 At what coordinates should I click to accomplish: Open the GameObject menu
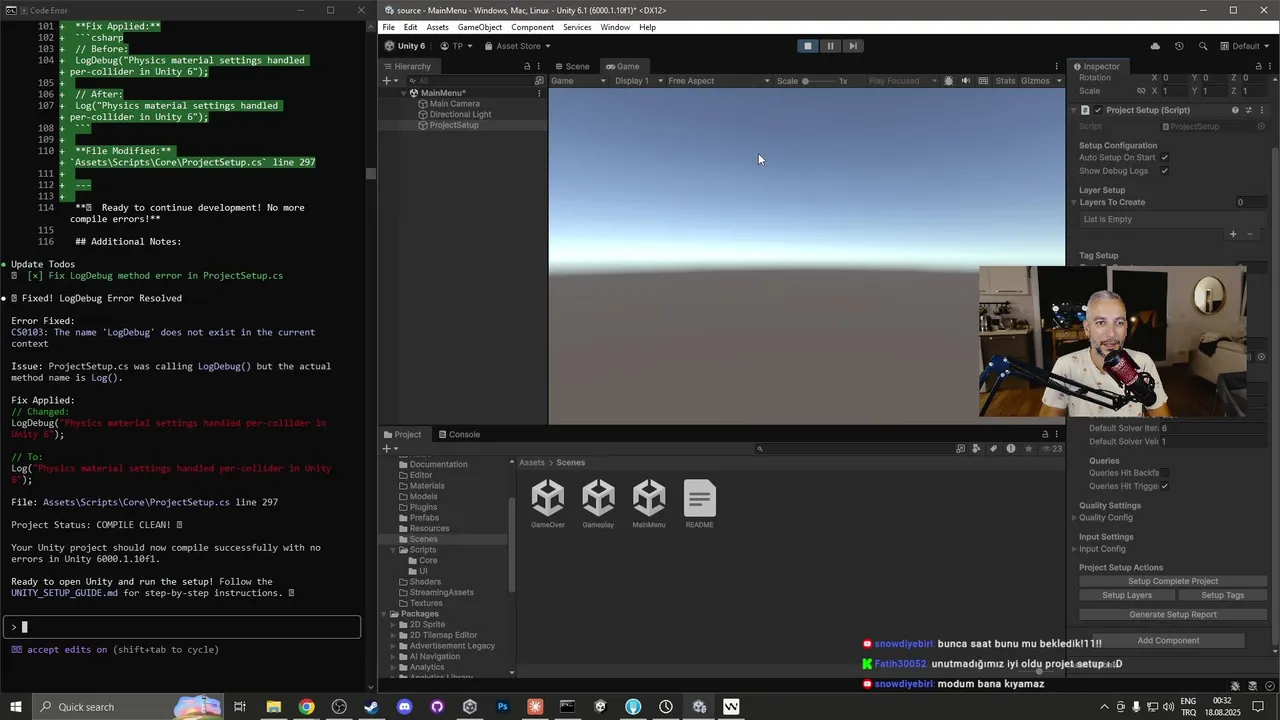pos(480,27)
